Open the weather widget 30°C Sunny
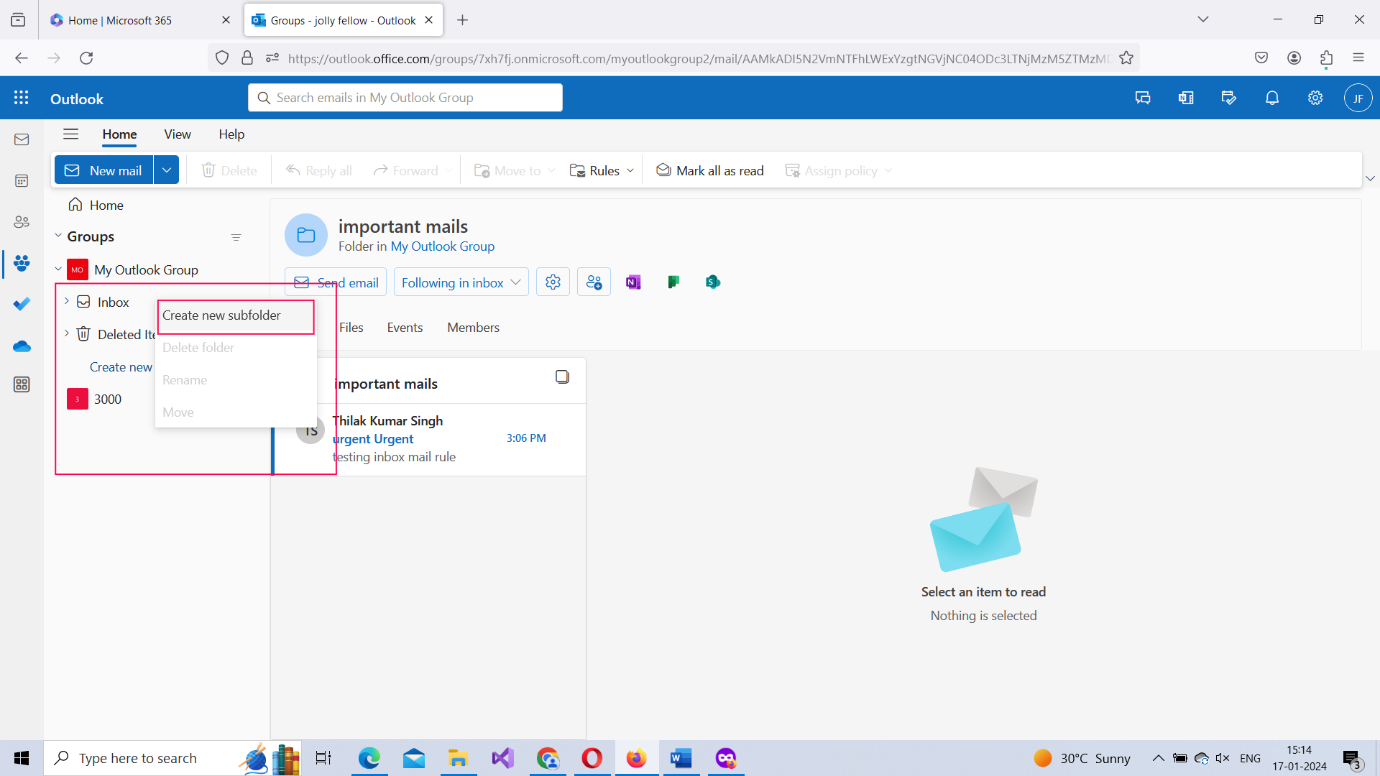Image resolution: width=1380 pixels, height=776 pixels. [1083, 758]
